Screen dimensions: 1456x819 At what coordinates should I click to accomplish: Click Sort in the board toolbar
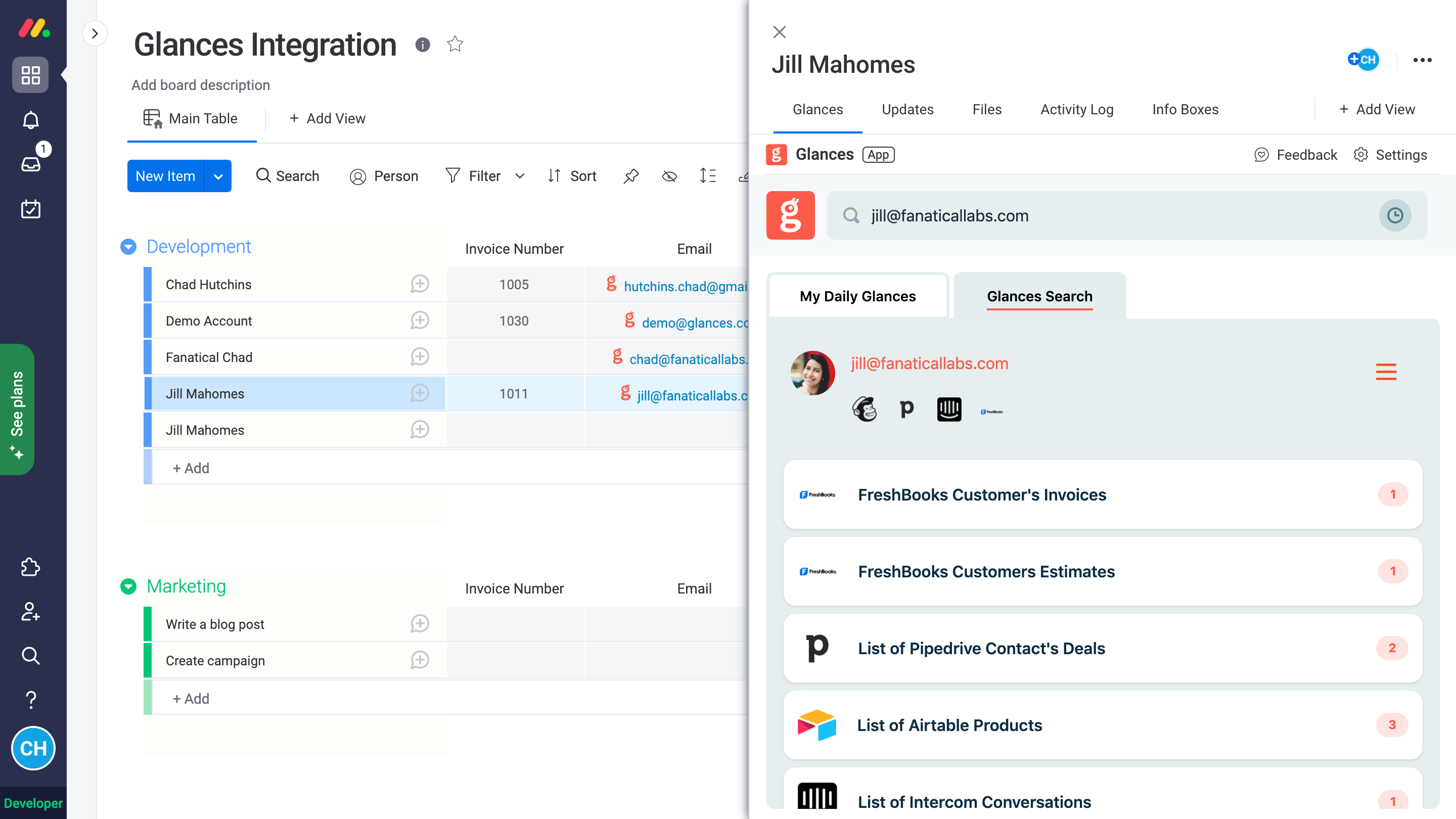pos(572,176)
